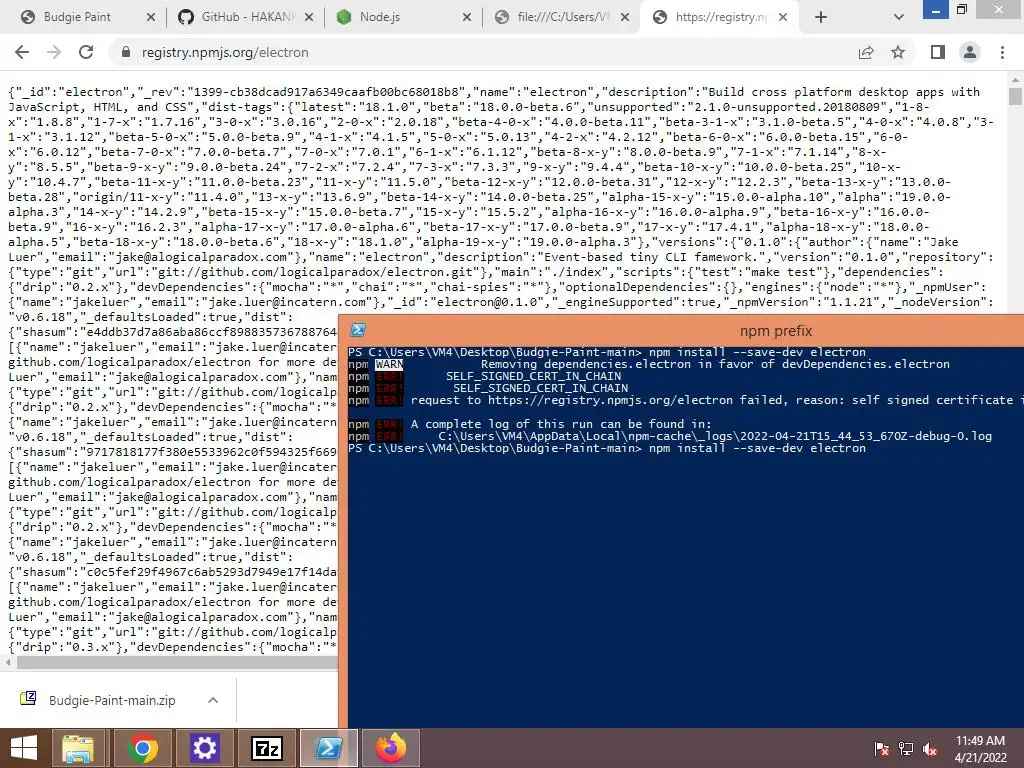Viewport: 1024px width, 768px height.
Task: Close the Node.js tab
Action: tap(467, 17)
